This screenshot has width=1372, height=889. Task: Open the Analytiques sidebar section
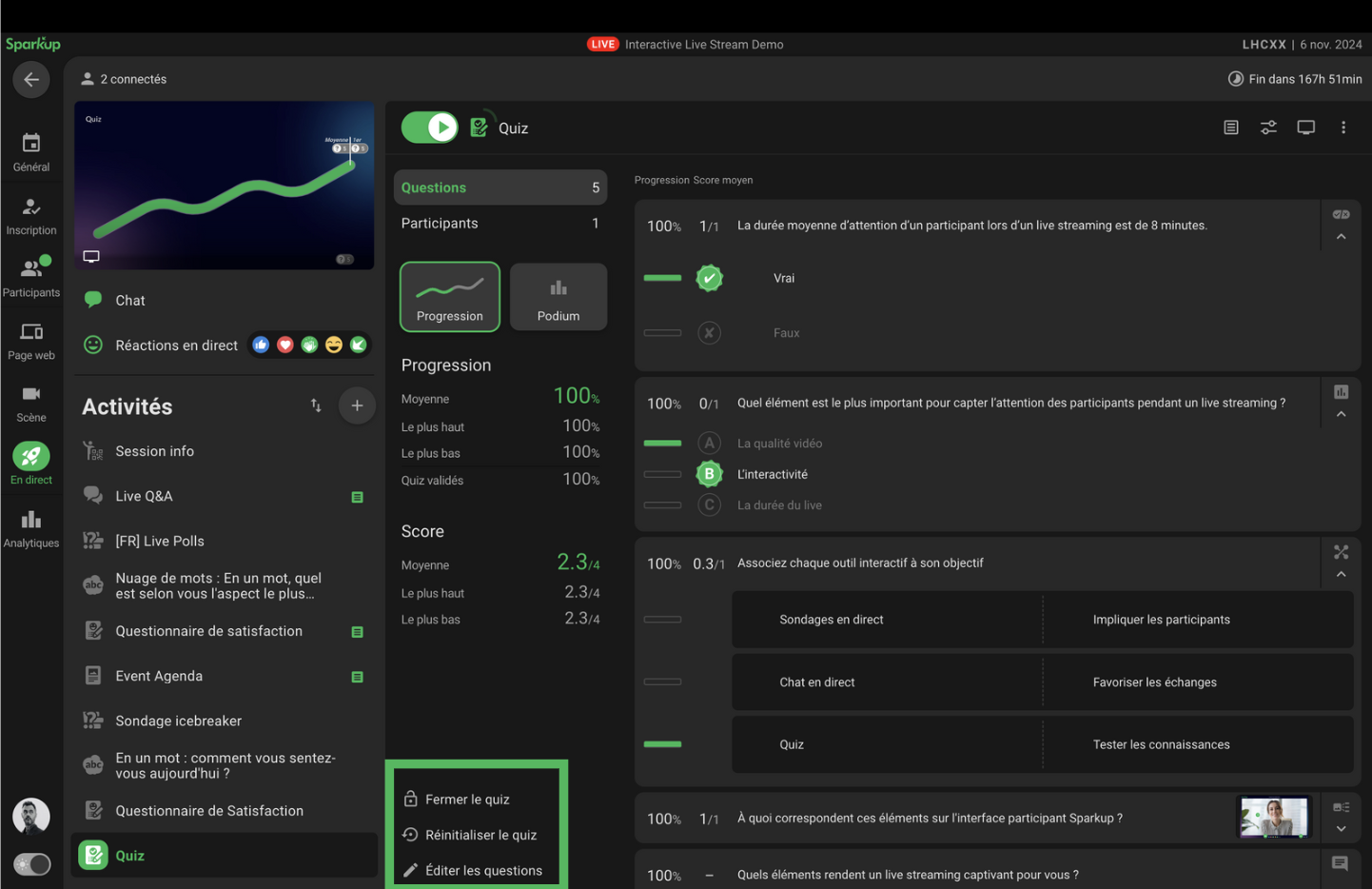pos(31,528)
